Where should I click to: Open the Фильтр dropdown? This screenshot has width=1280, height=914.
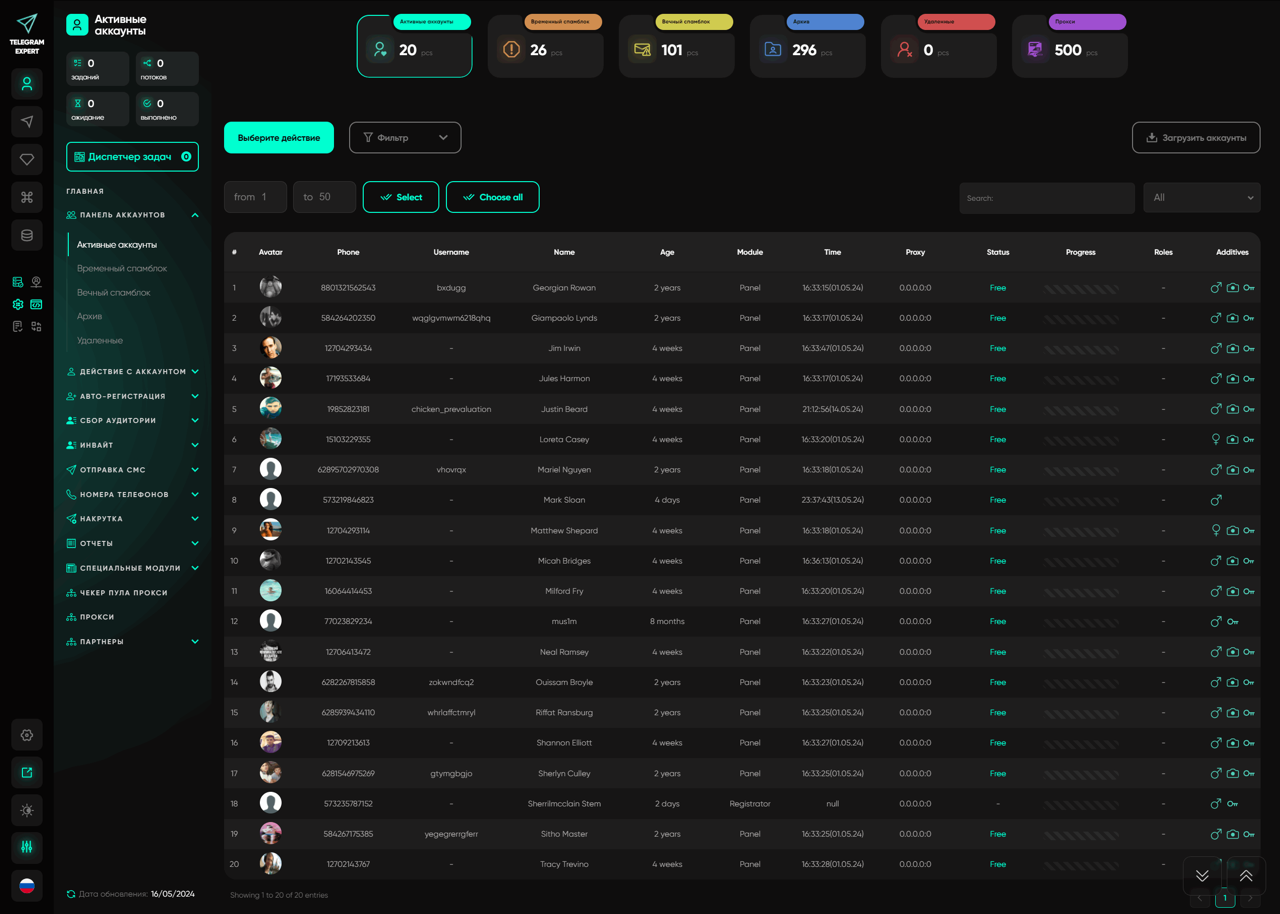point(405,138)
